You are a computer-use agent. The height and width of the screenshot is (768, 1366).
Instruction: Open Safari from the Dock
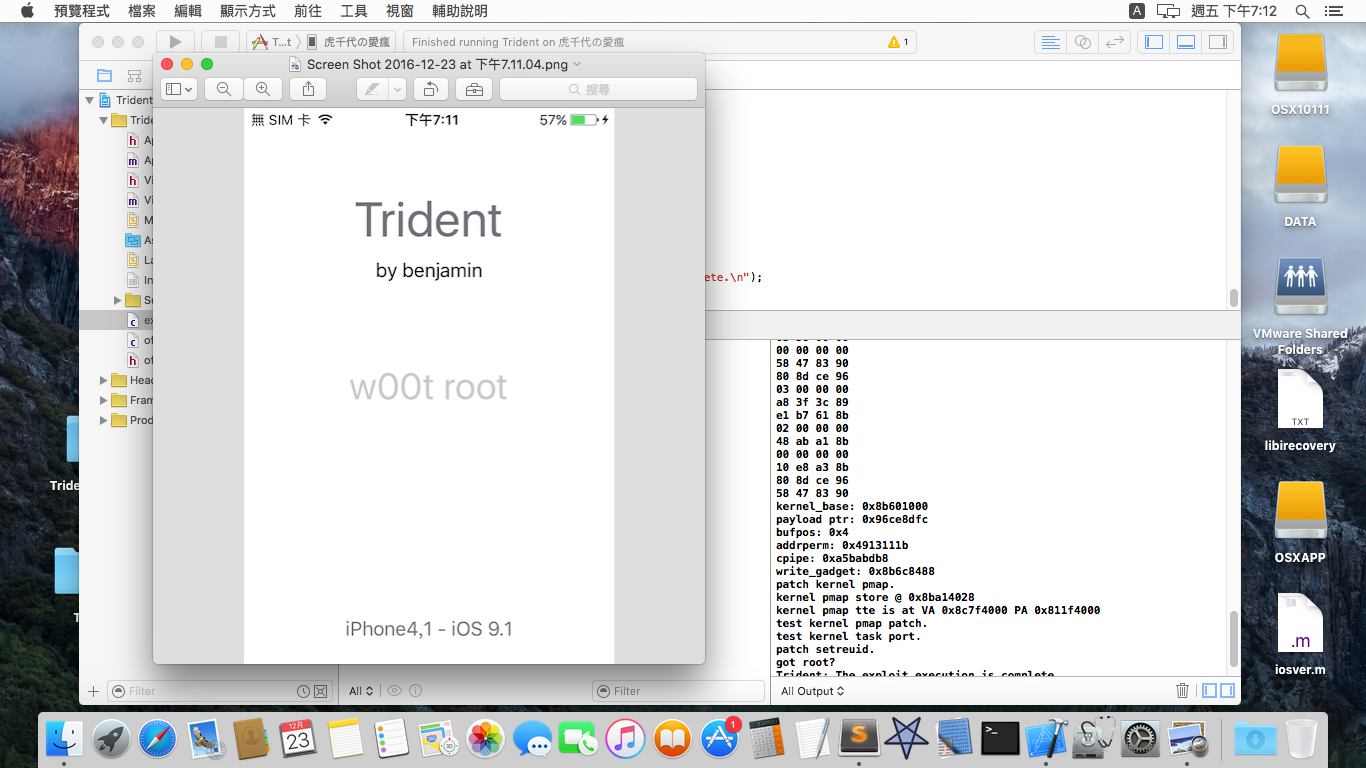click(x=158, y=739)
